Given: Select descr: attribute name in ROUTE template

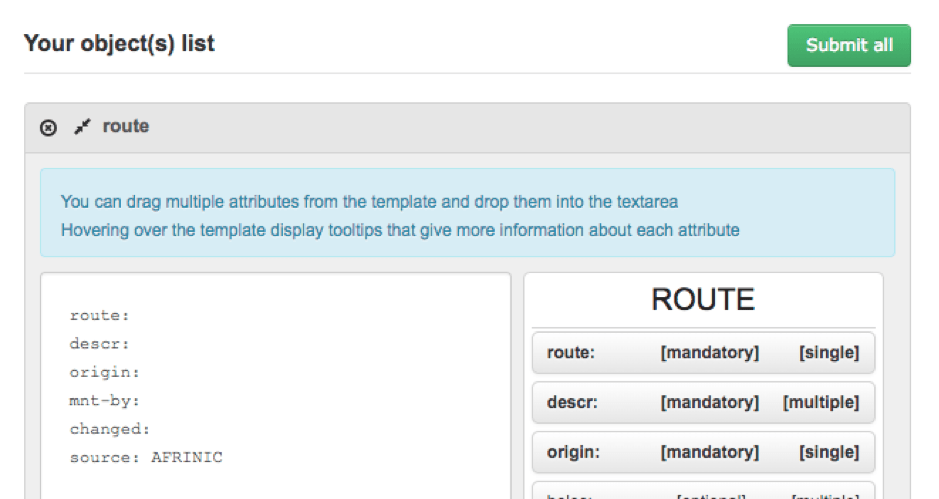Looking at the screenshot, I should click(572, 402).
